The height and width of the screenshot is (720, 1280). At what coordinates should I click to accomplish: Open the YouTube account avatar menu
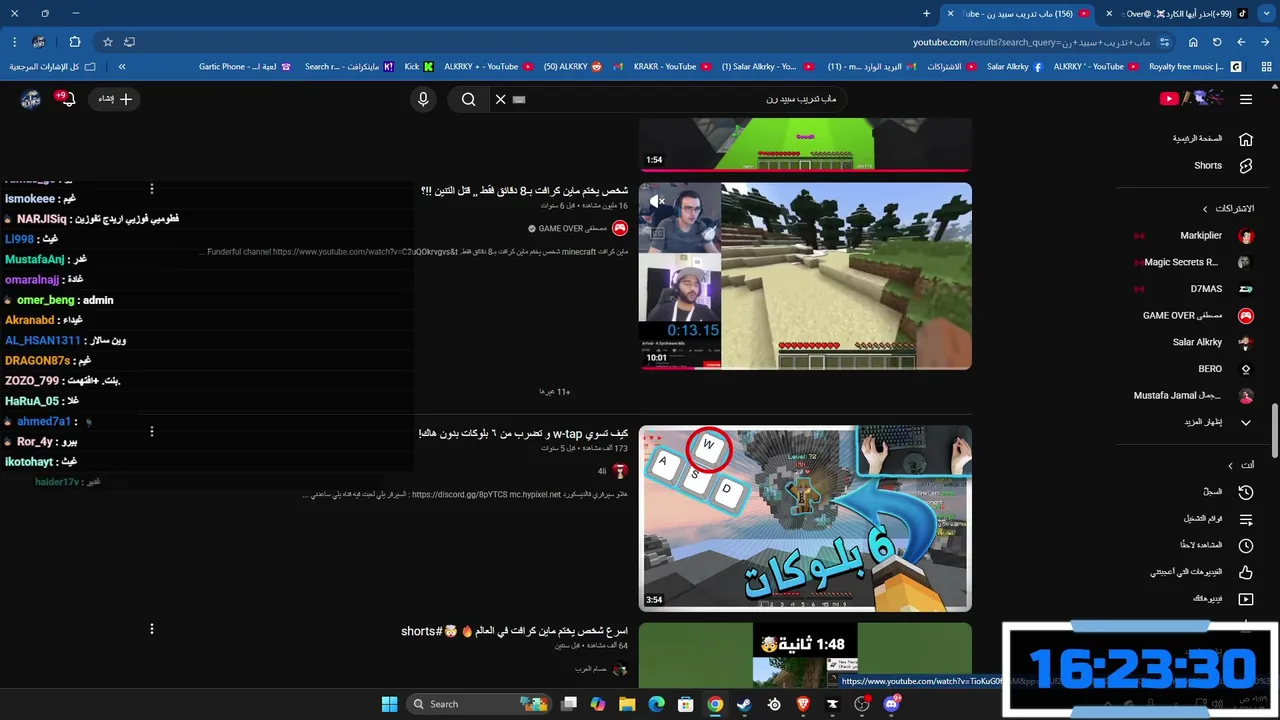[31, 99]
